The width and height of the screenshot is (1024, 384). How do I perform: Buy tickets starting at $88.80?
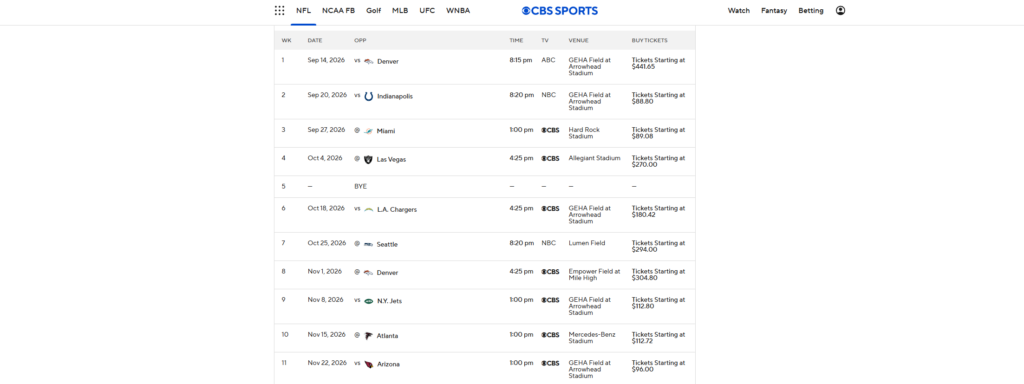pyautogui.click(x=658, y=98)
